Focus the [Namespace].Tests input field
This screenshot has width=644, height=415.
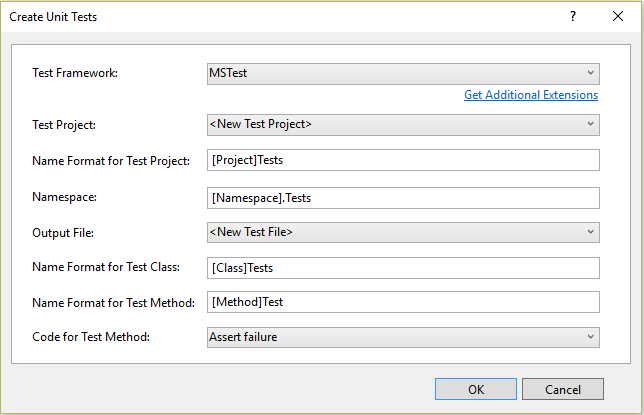coord(402,198)
